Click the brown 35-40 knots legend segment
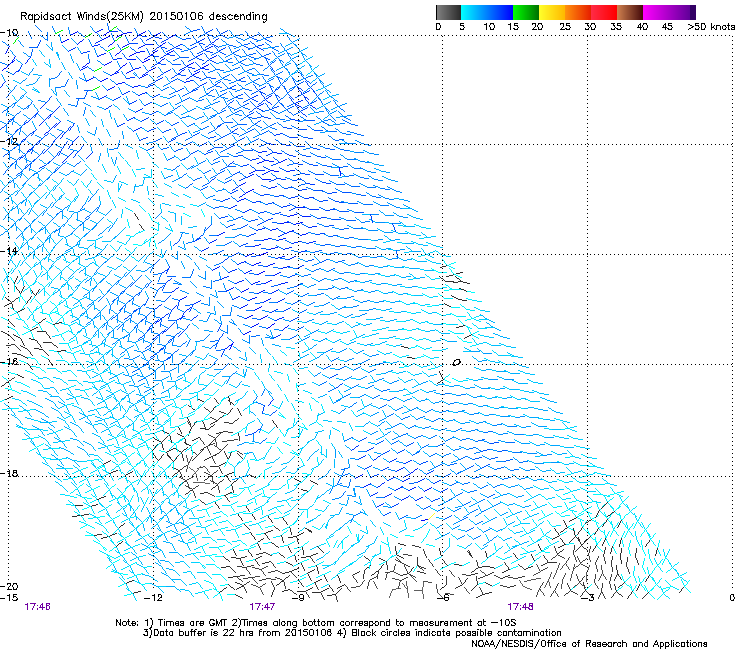740x650 pixels. pyautogui.click(x=630, y=12)
